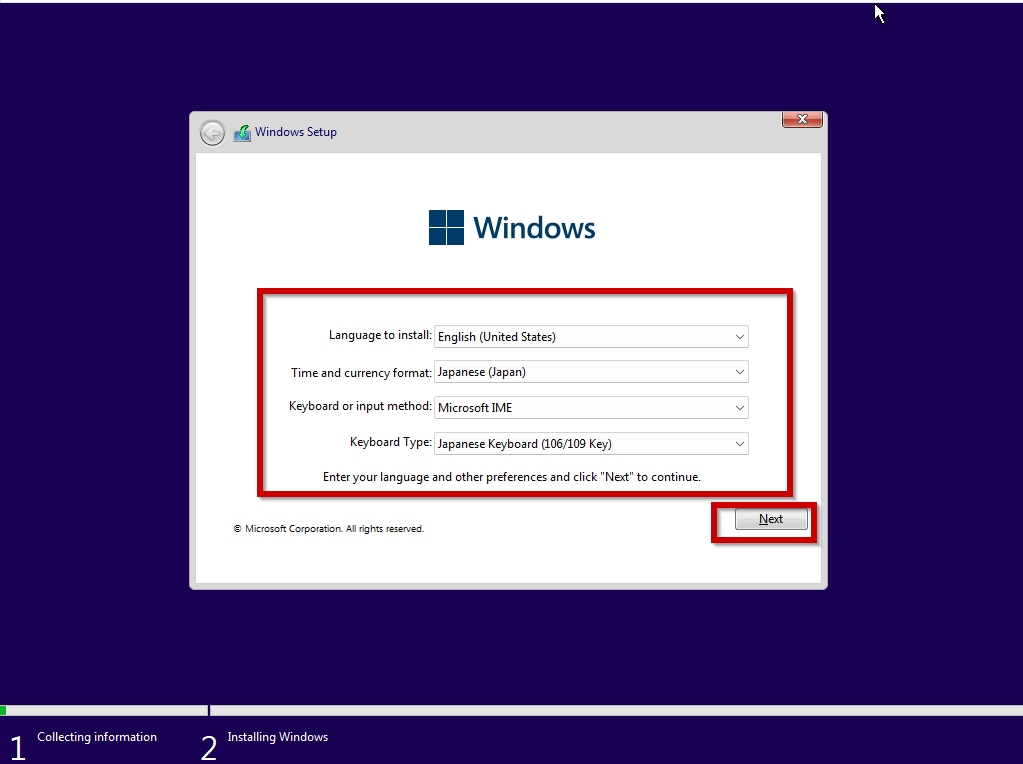This screenshot has height=764, width=1023.
Task: Open the Keyboard Type dropdown
Action: pyautogui.click(x=591, y=444)
